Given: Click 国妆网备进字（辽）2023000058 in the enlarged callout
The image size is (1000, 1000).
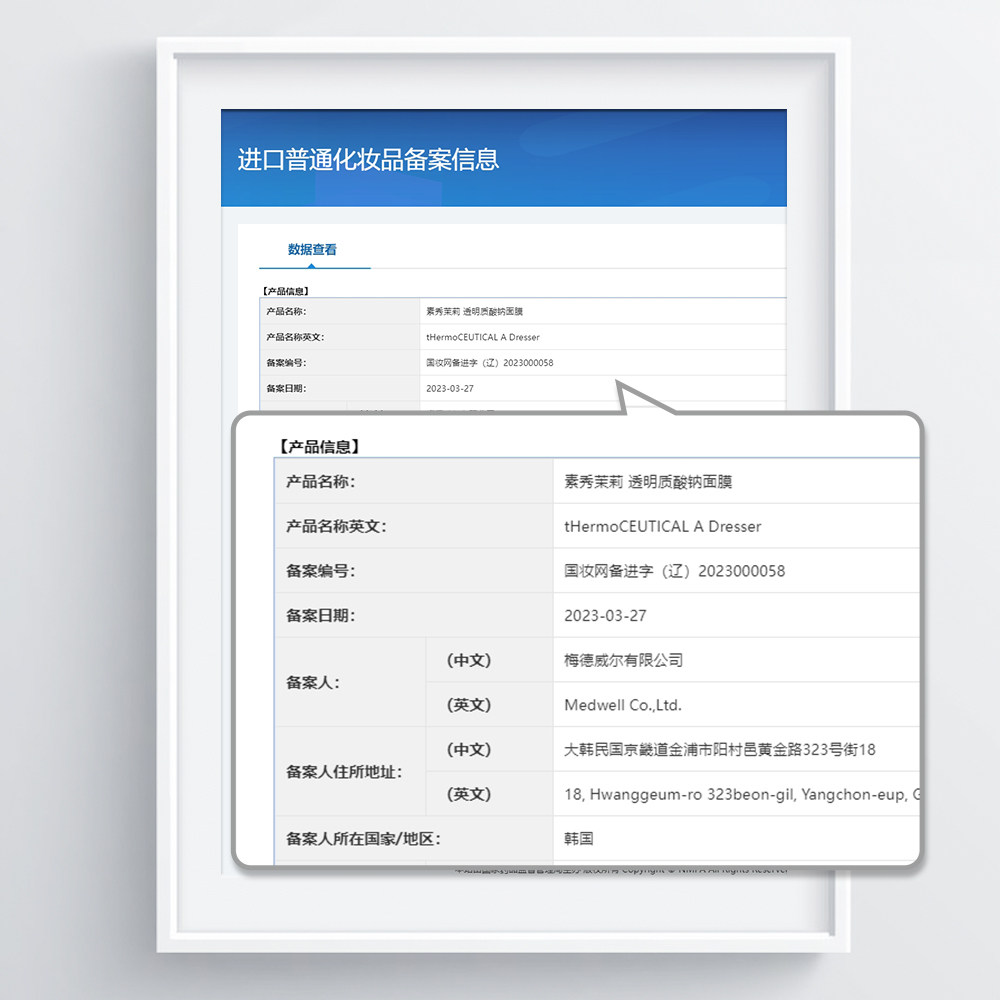Looking at the screenshot, I should pos(674,571).
